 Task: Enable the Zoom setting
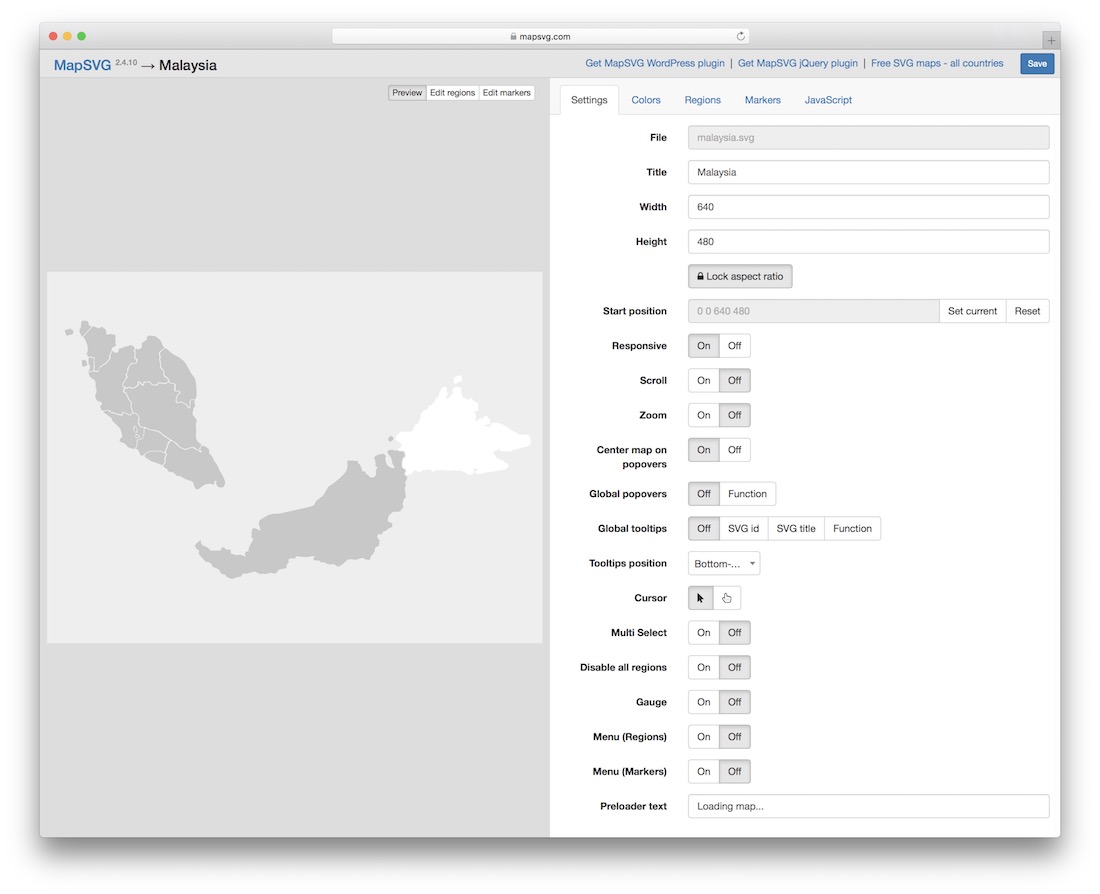click(x=703, y=415)
